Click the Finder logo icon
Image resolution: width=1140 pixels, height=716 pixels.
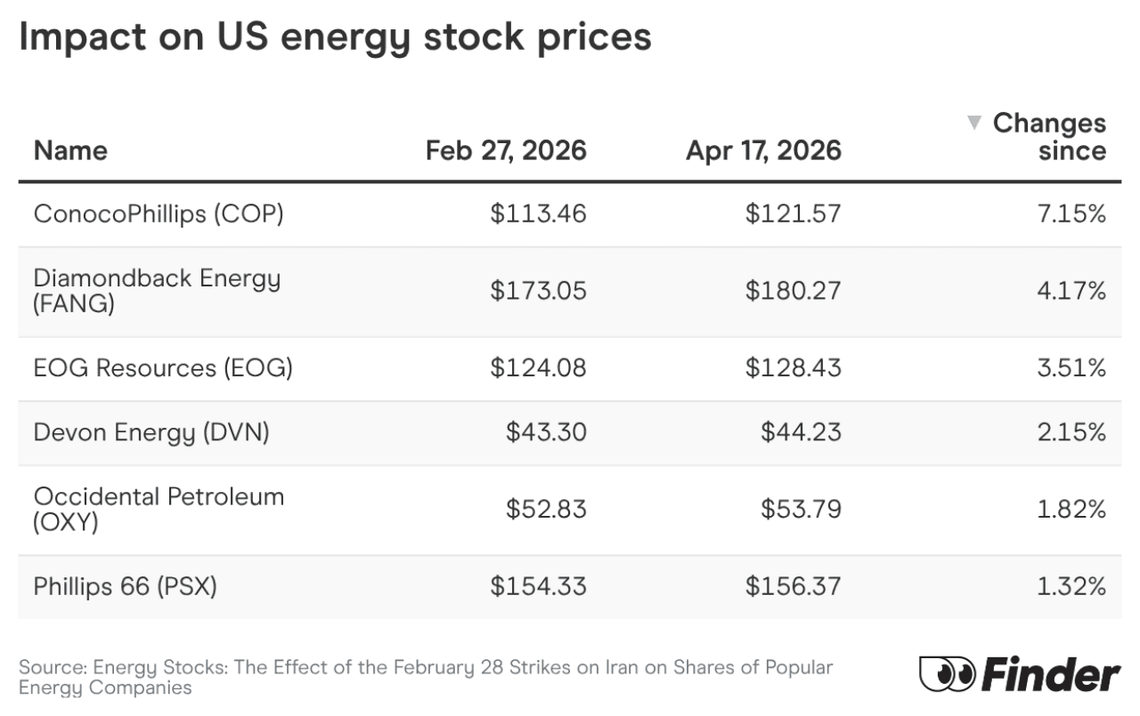click(947, 674)
